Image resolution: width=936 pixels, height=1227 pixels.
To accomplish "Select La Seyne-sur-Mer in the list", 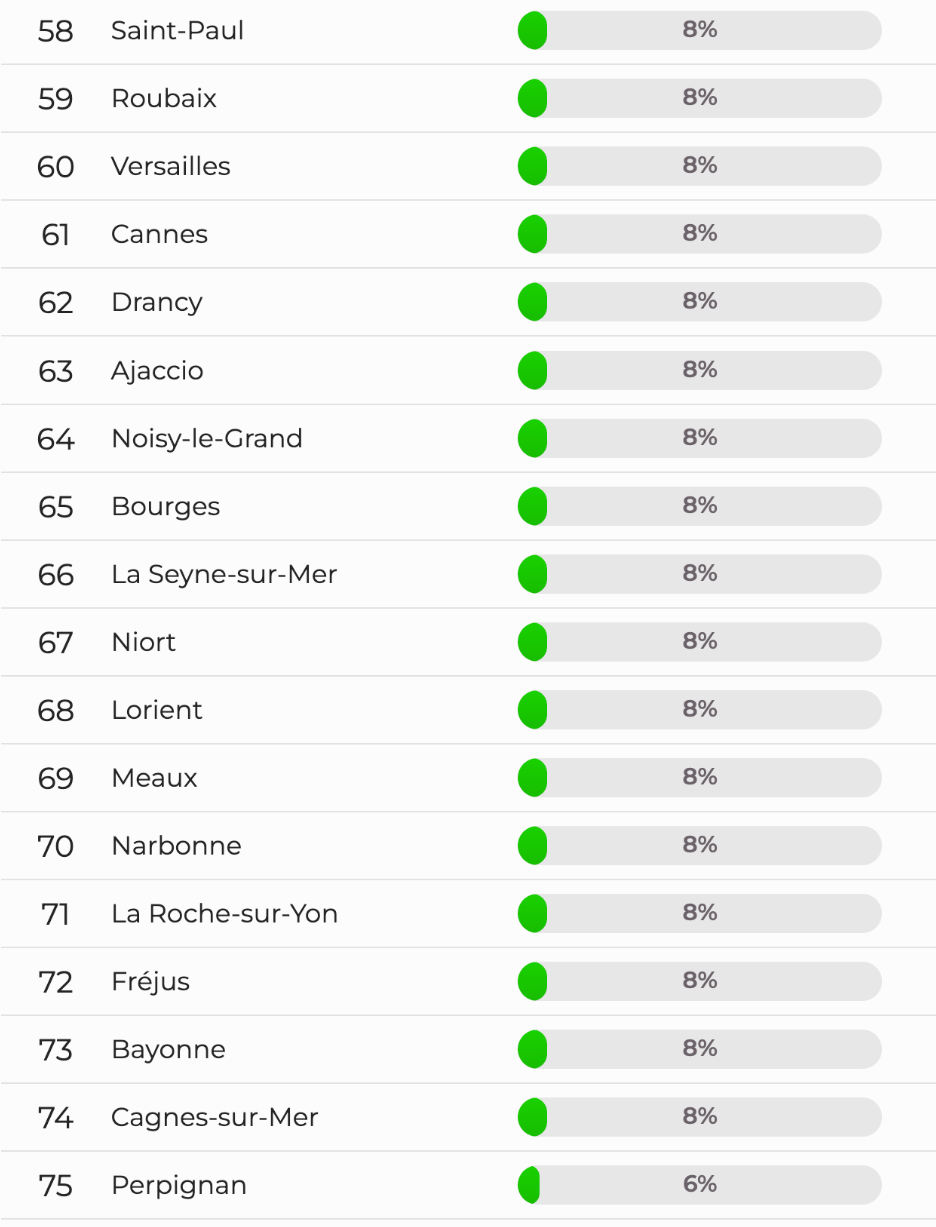I will [x=224, y=575].
